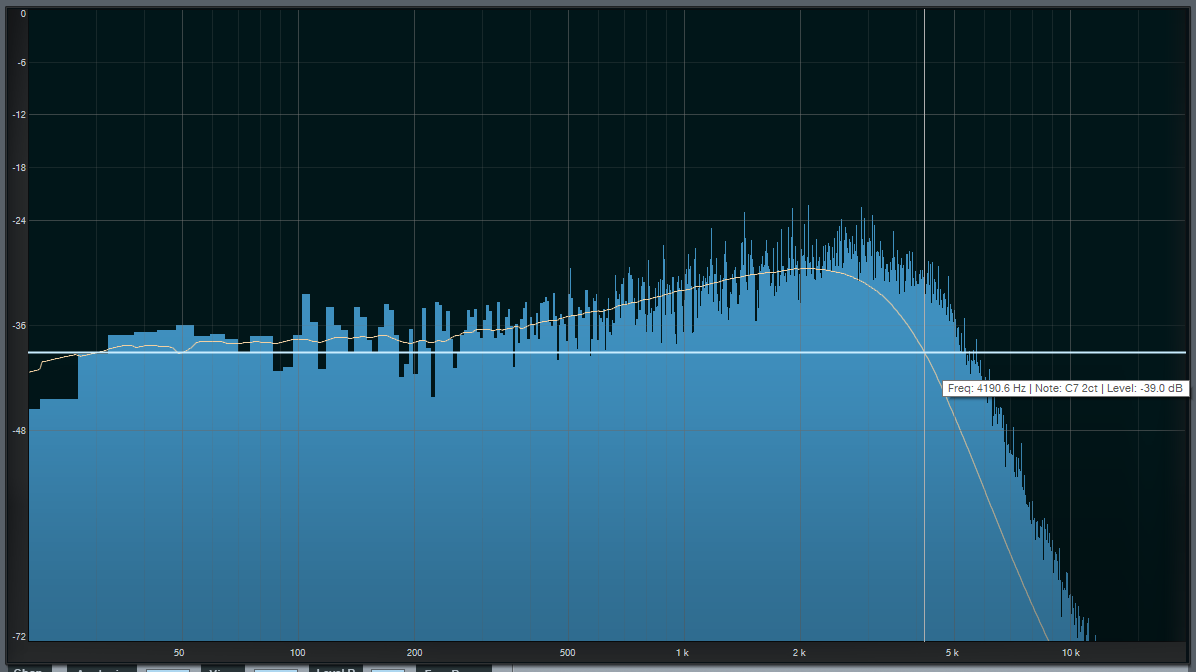
Task: Click the -24 dB level axis label
Action: tap(20, 221)
